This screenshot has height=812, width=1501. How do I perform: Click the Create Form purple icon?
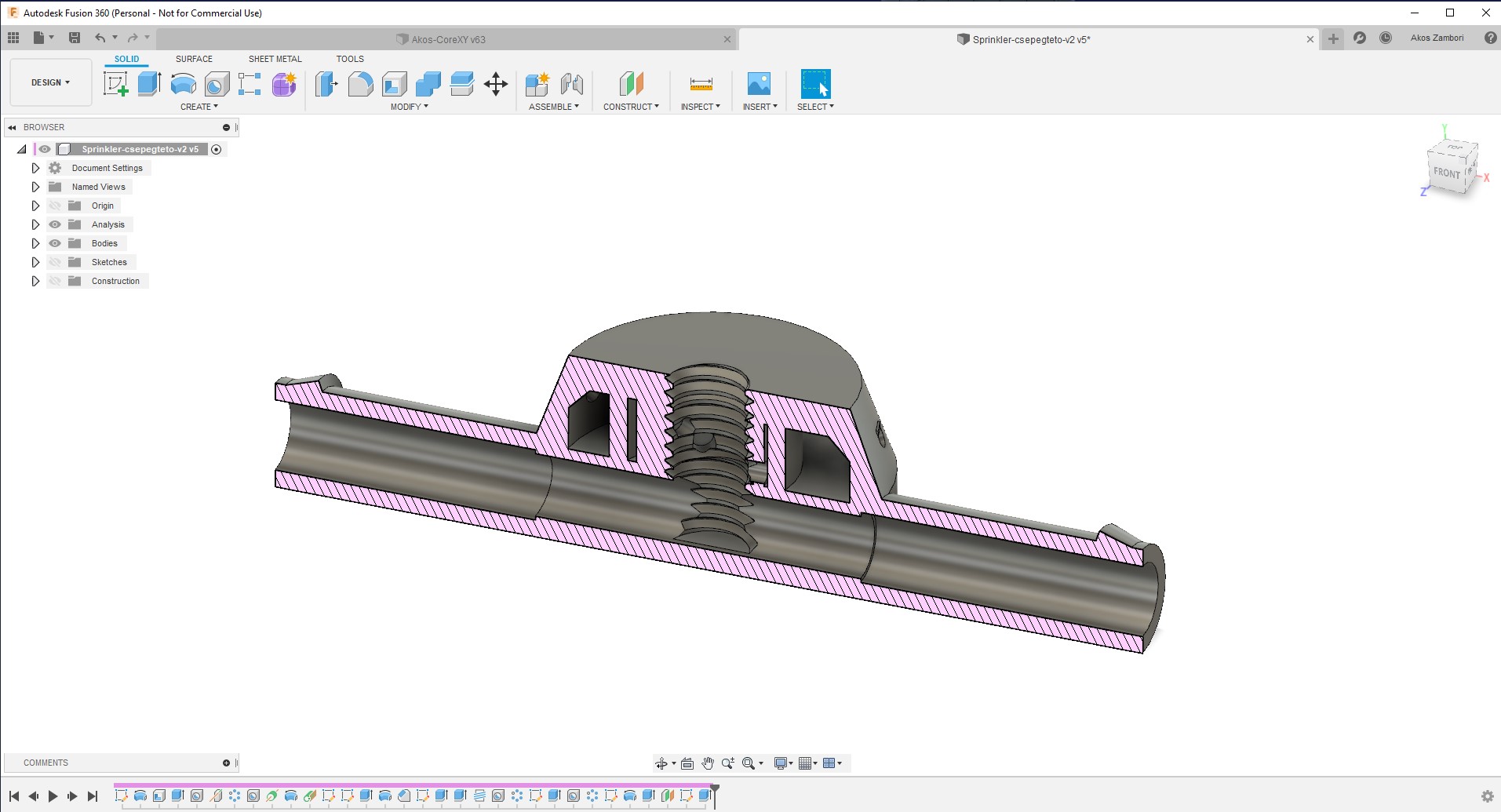tap(284, 84)
